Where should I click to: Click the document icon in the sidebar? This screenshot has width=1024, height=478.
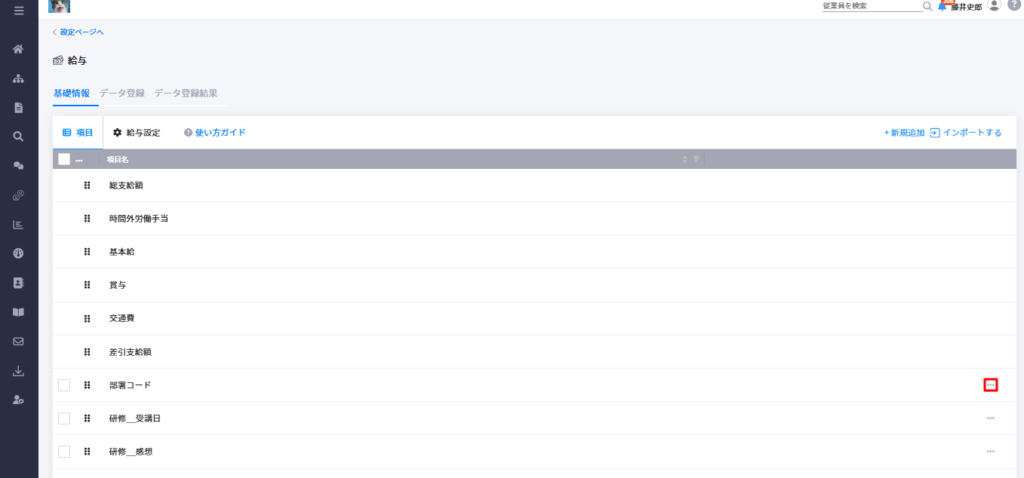click(18, 107)
